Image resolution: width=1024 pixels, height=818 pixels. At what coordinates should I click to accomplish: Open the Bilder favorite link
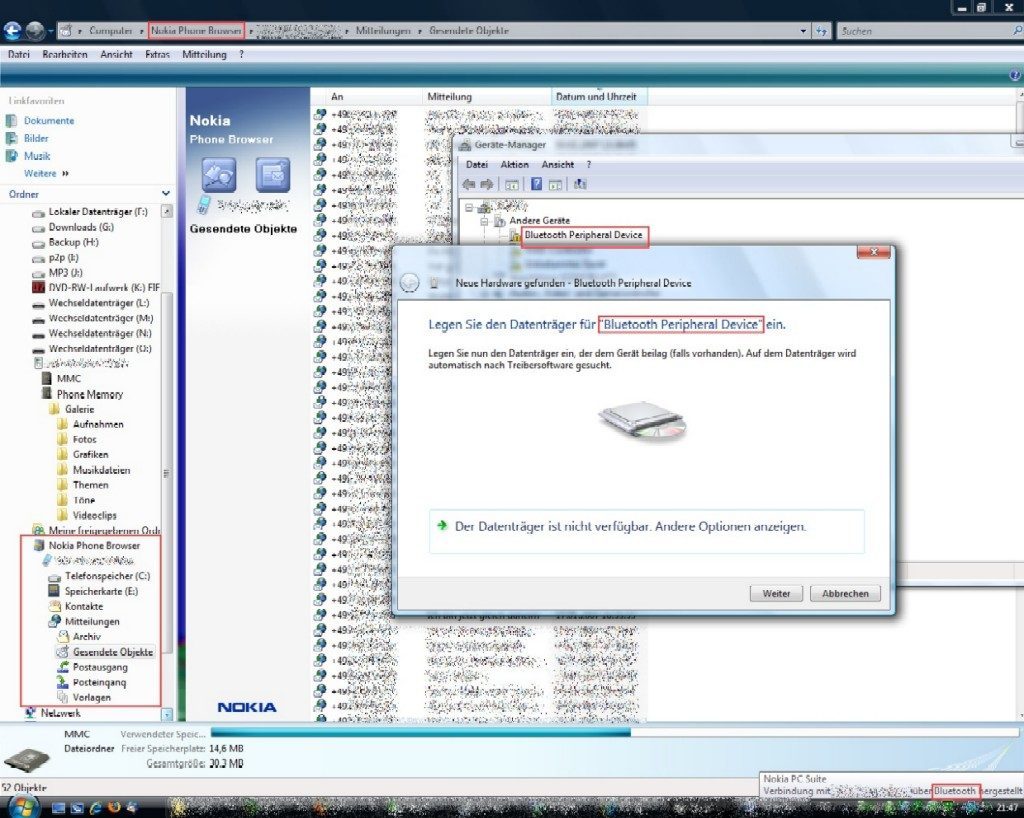click(36, 138)
